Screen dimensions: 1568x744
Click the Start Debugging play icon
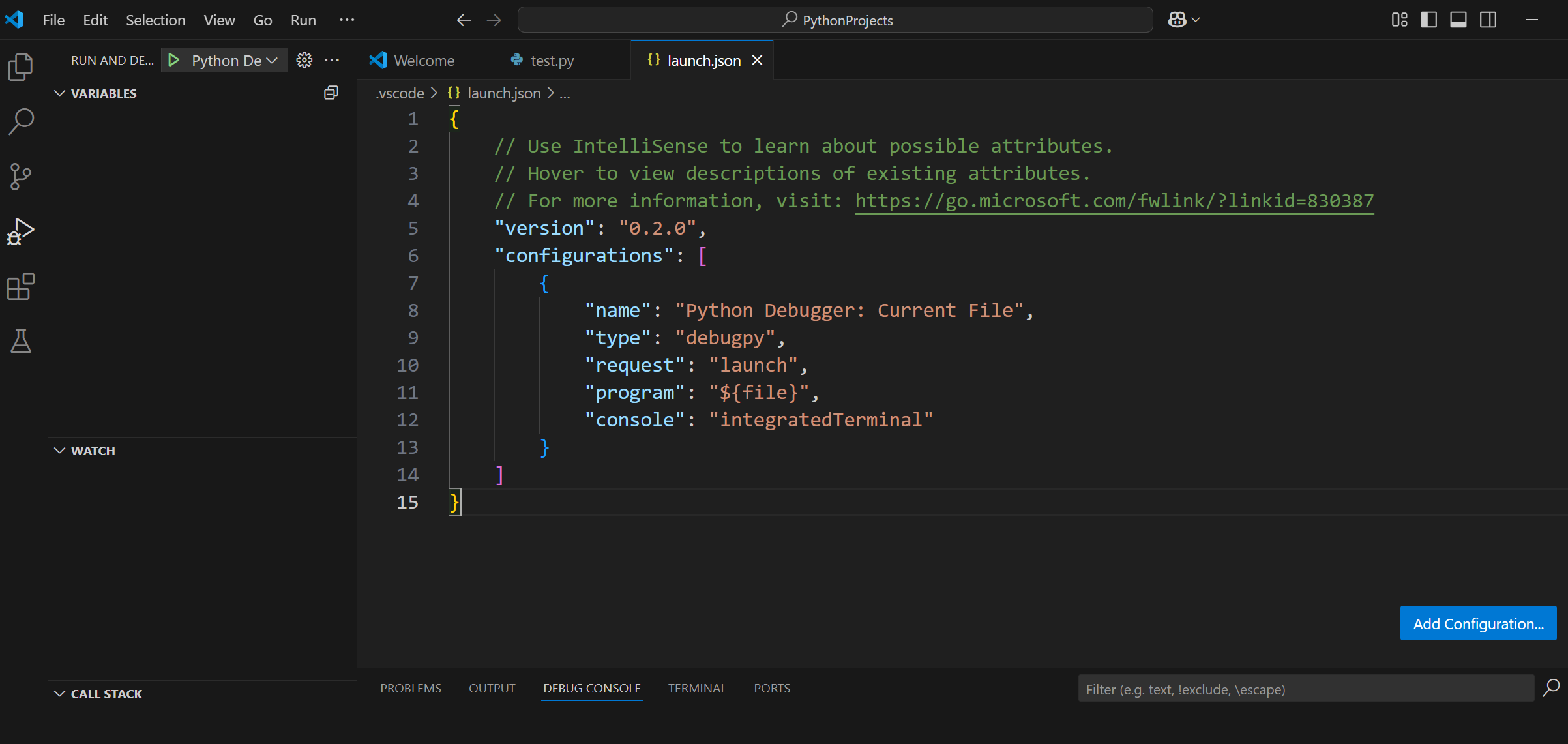pos(173,60)
